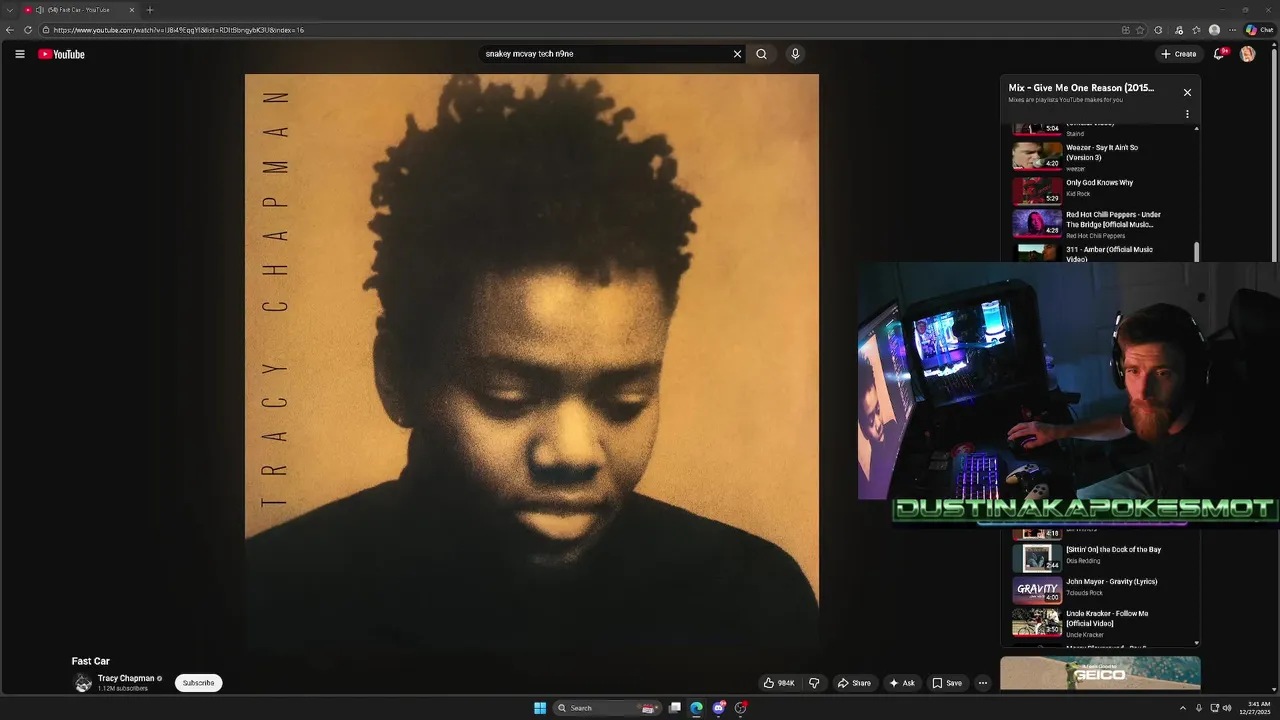Open browser extensions icon
Viewport: 1280px width, 720px height.
tap(1158, 30)
